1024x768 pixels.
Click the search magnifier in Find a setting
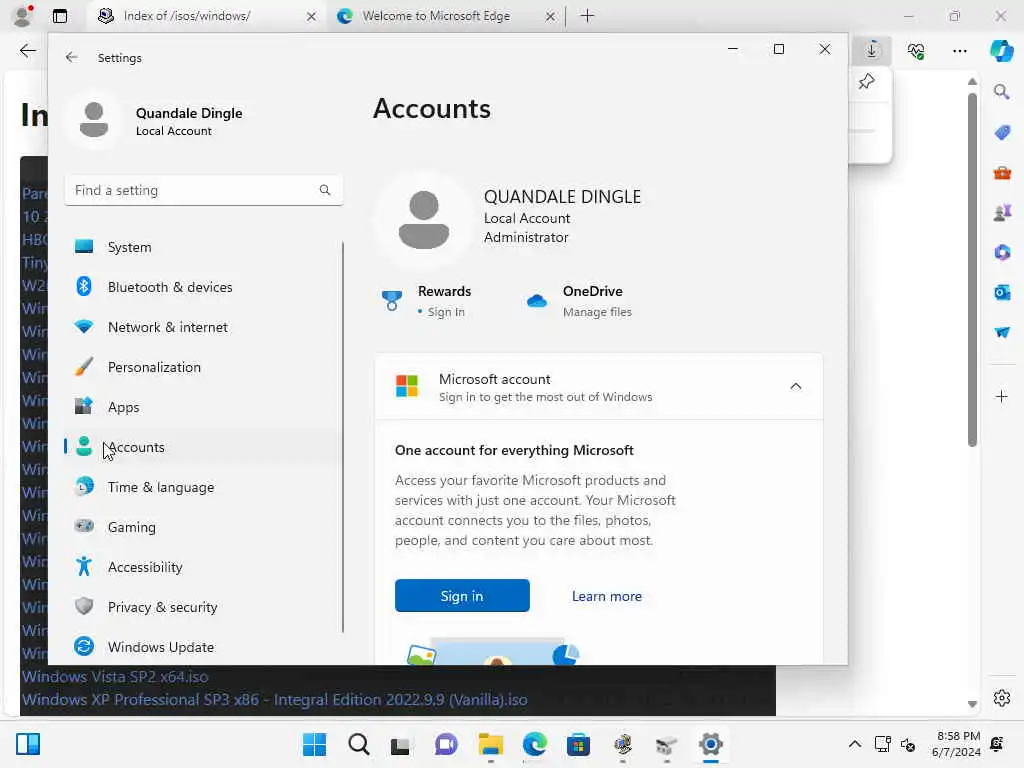[x=325, y=190]
